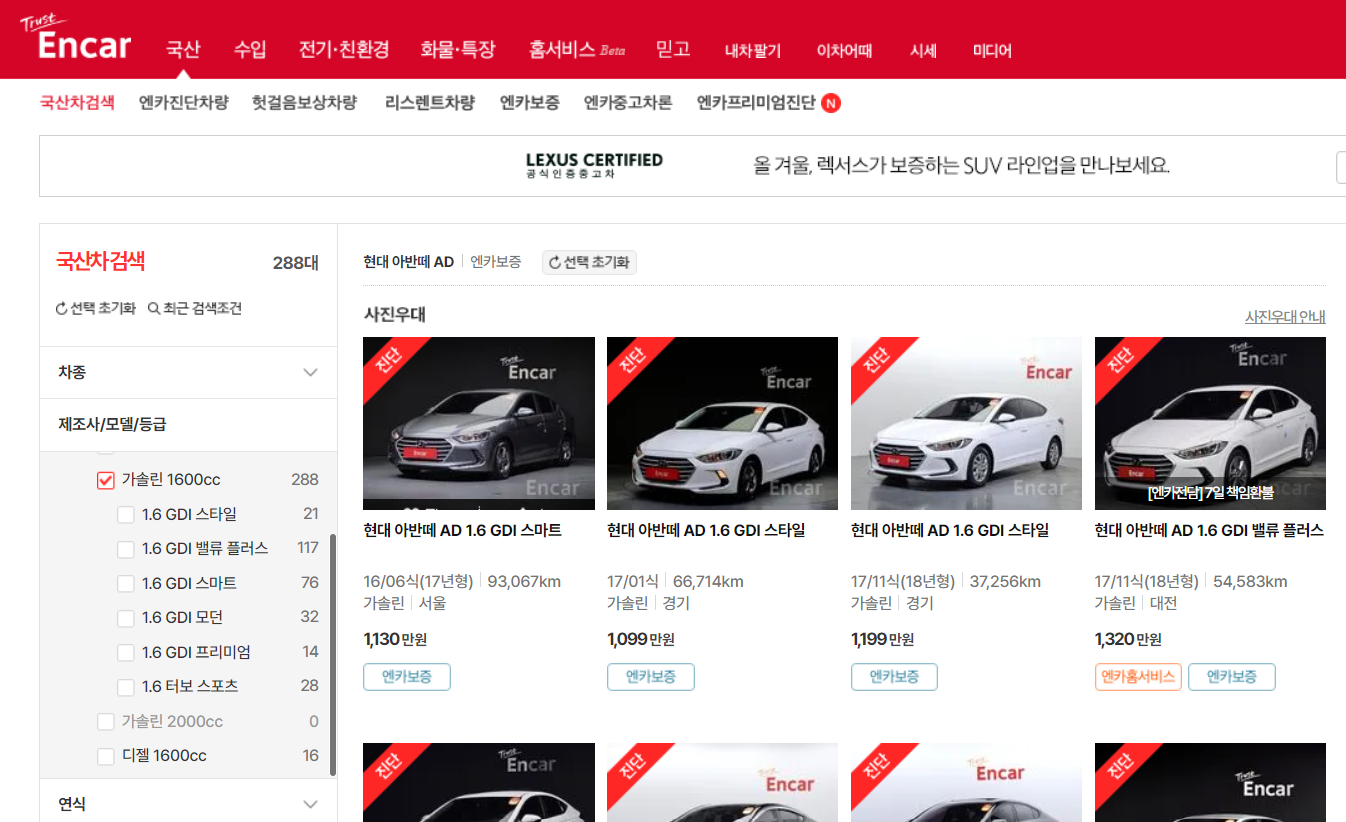The height and width of the screenshot is (822, 1346).
Task: Tick the 1.6 GDI 스타일 checkbox
Action: 126,515
